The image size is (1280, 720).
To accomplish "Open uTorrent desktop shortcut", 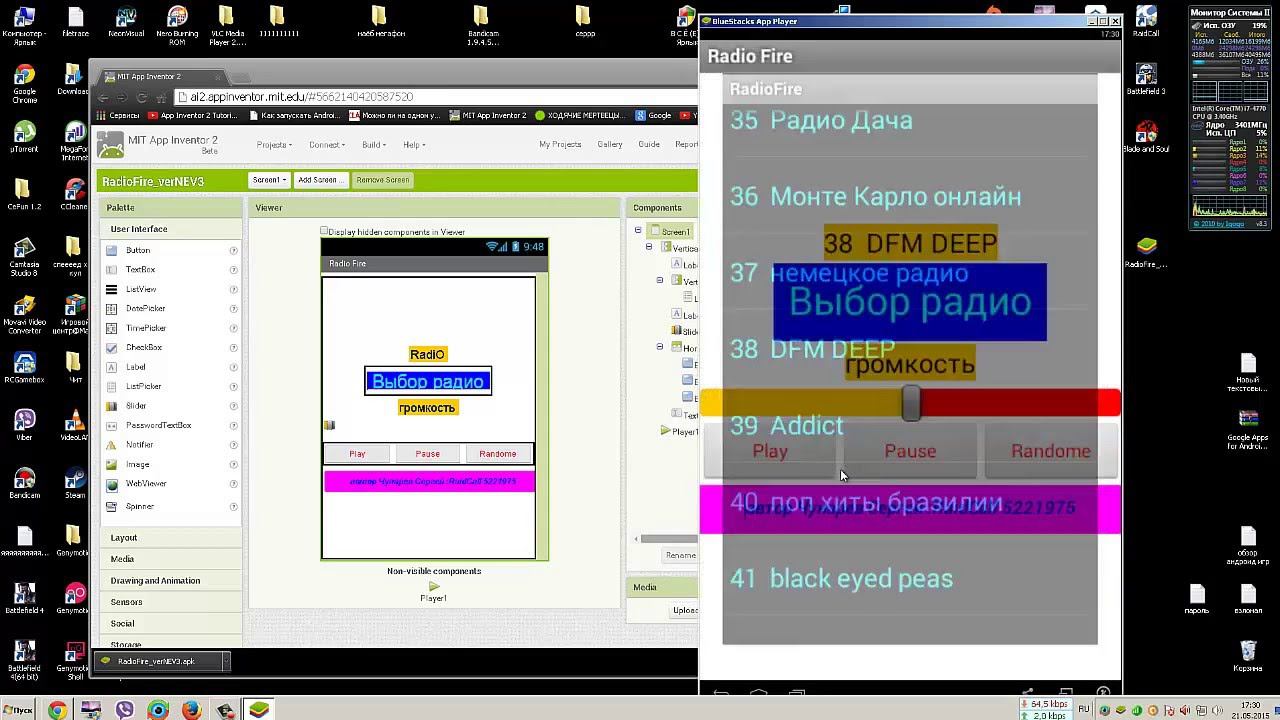I will (24, 138).
